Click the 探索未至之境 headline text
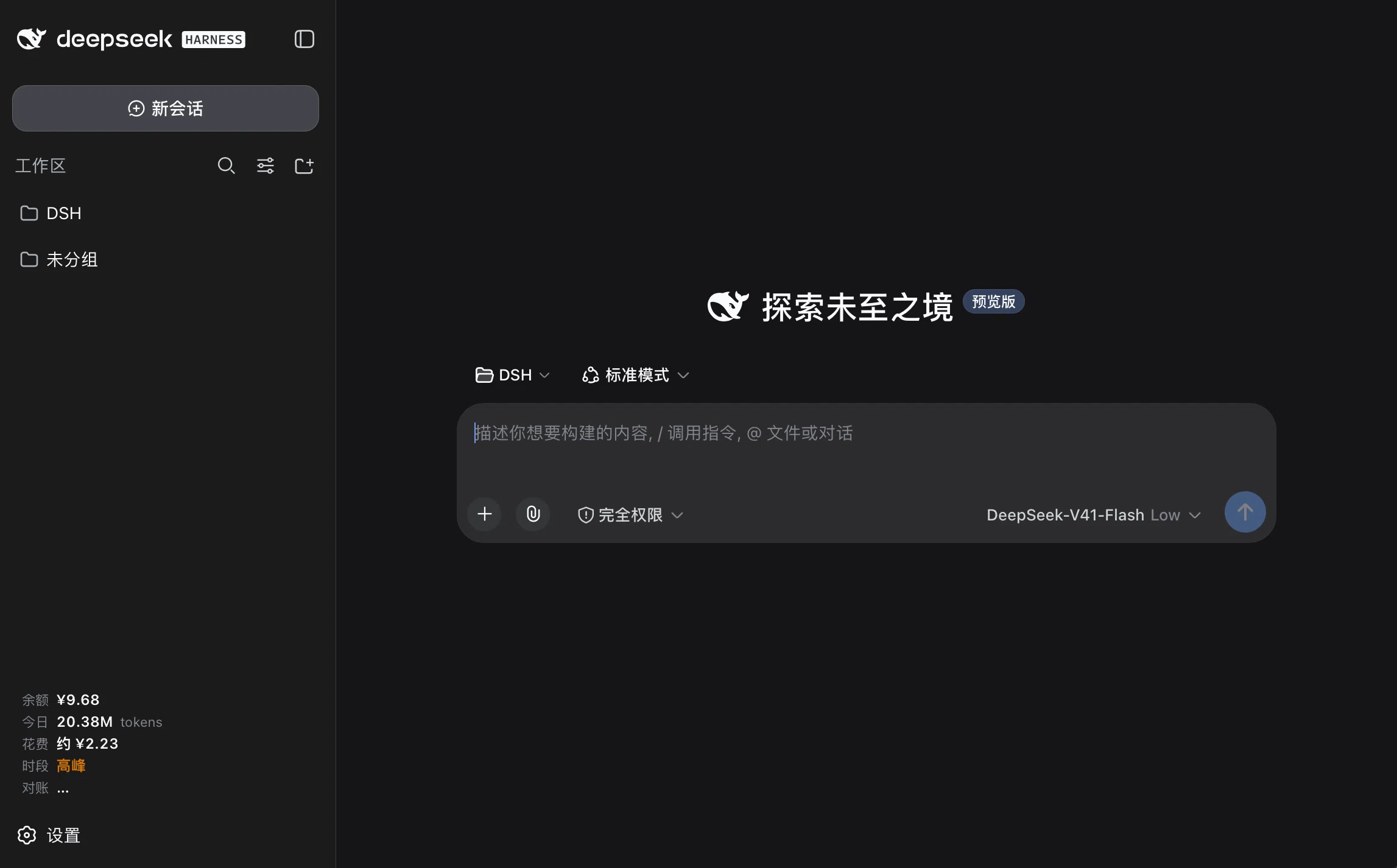Screen dimensions: 1397x868 857,307
